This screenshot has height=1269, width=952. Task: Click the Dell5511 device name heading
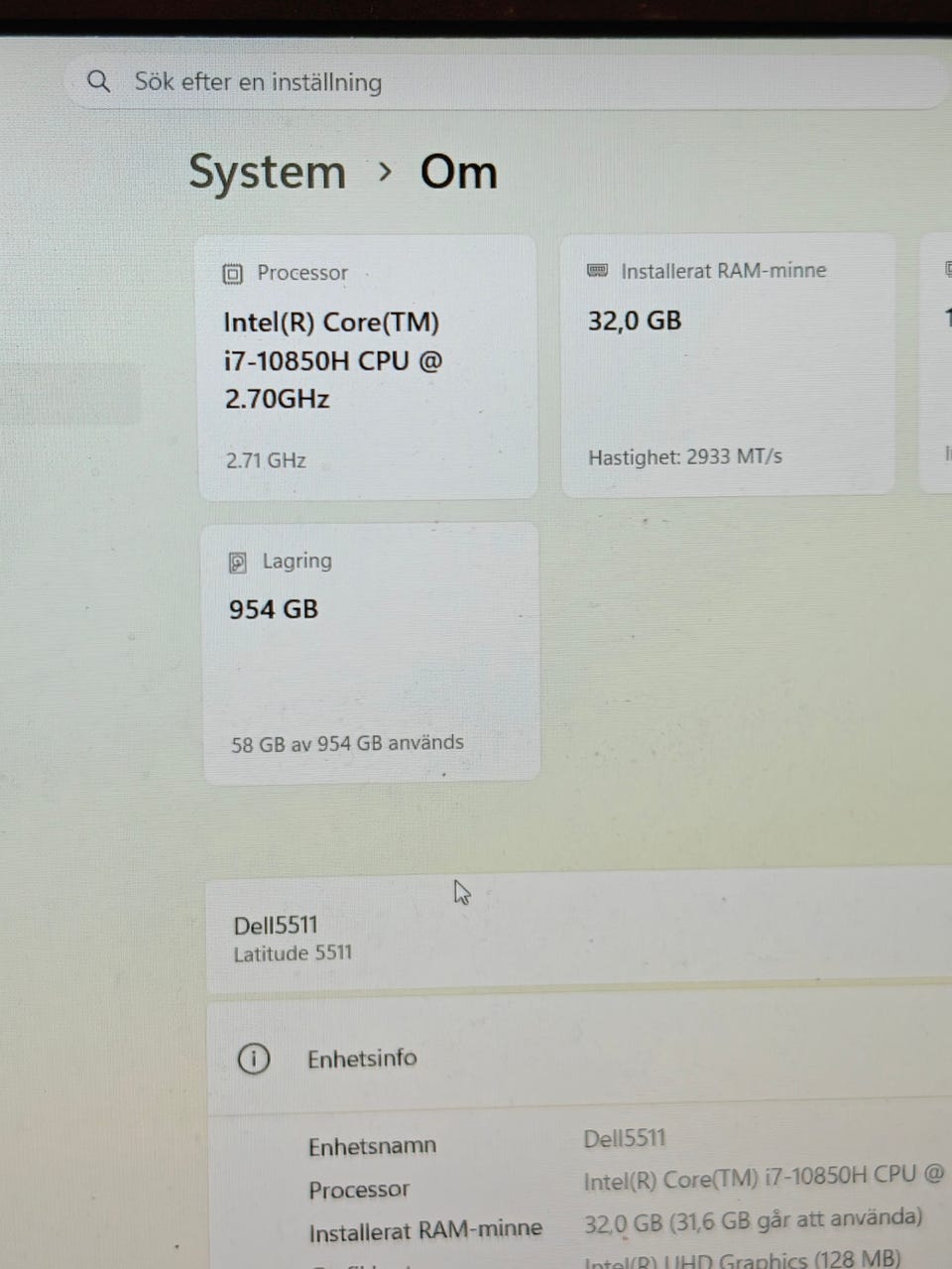click(276, 926)
